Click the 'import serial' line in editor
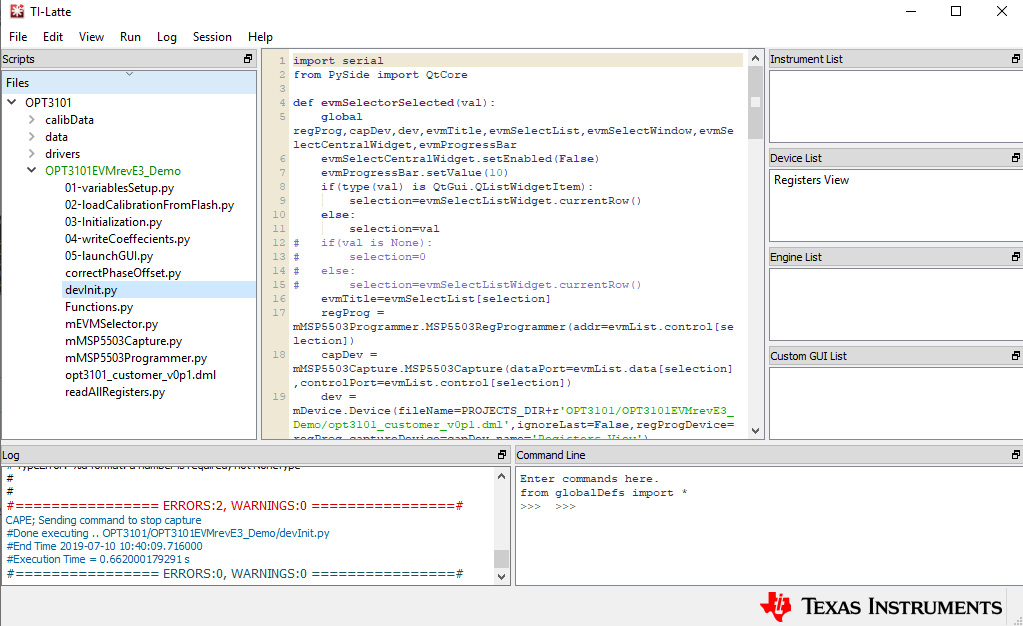The height and width of the screenshot is (626, 1023). [338, 60]
